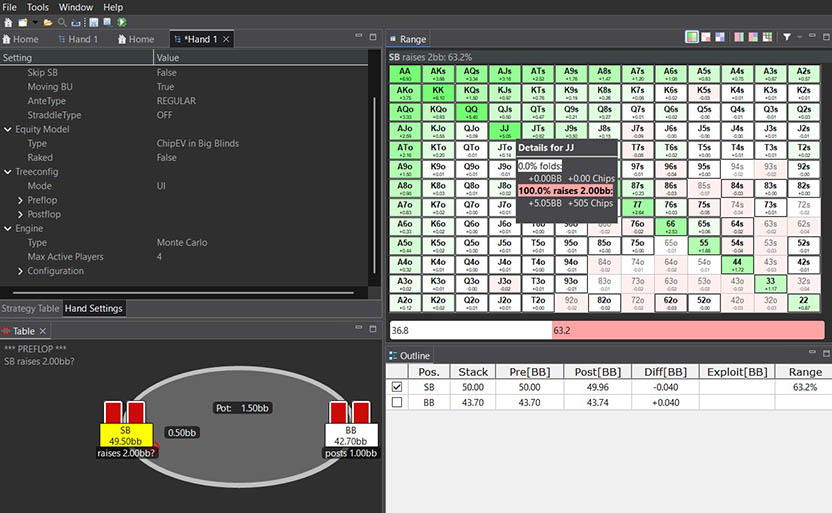832x513 pixels.
Task: Click the Save As icon in toolbar
Action: pyautogui.click(x=108, y=22)
